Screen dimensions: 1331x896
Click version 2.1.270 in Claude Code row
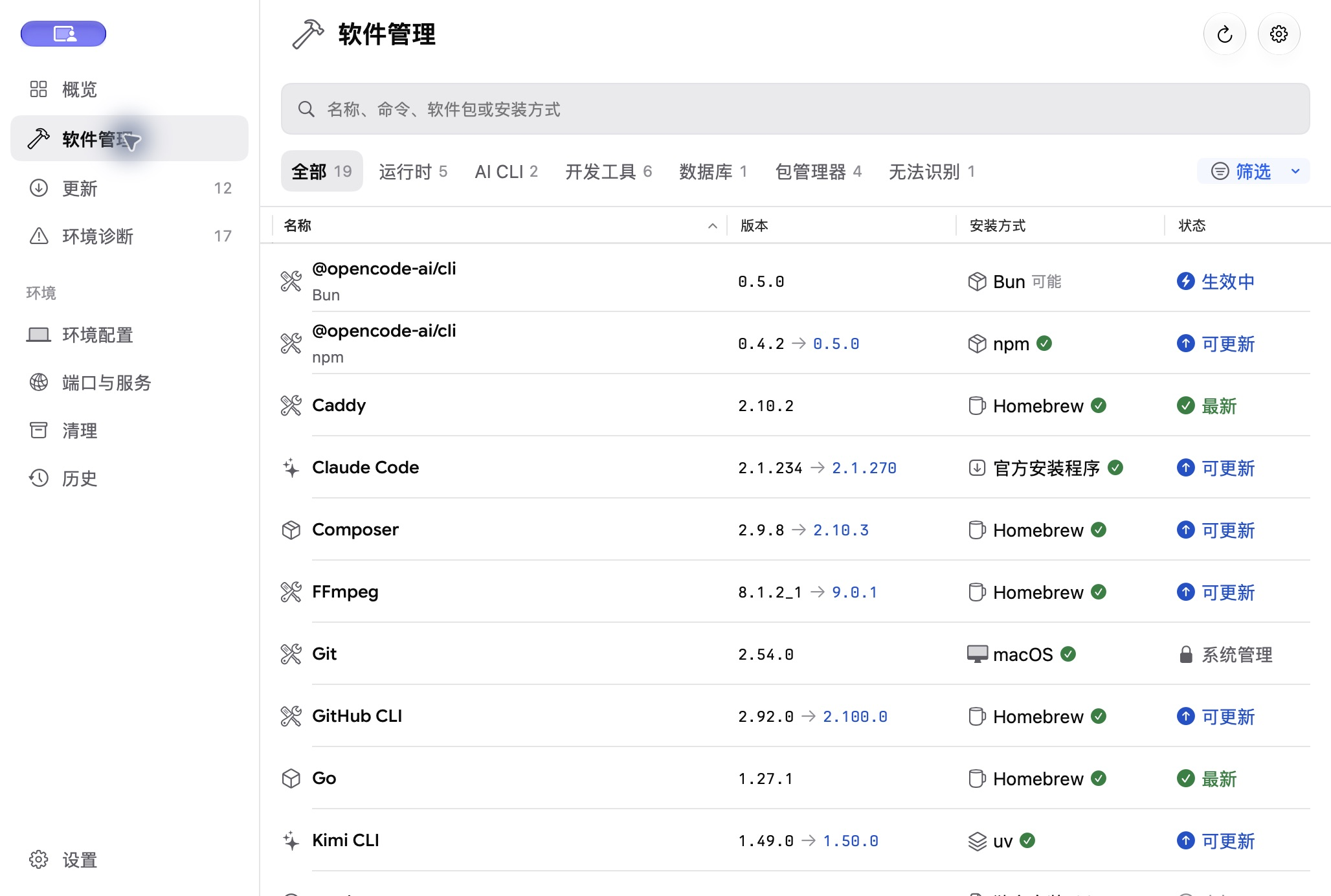(x=864, y=467)
